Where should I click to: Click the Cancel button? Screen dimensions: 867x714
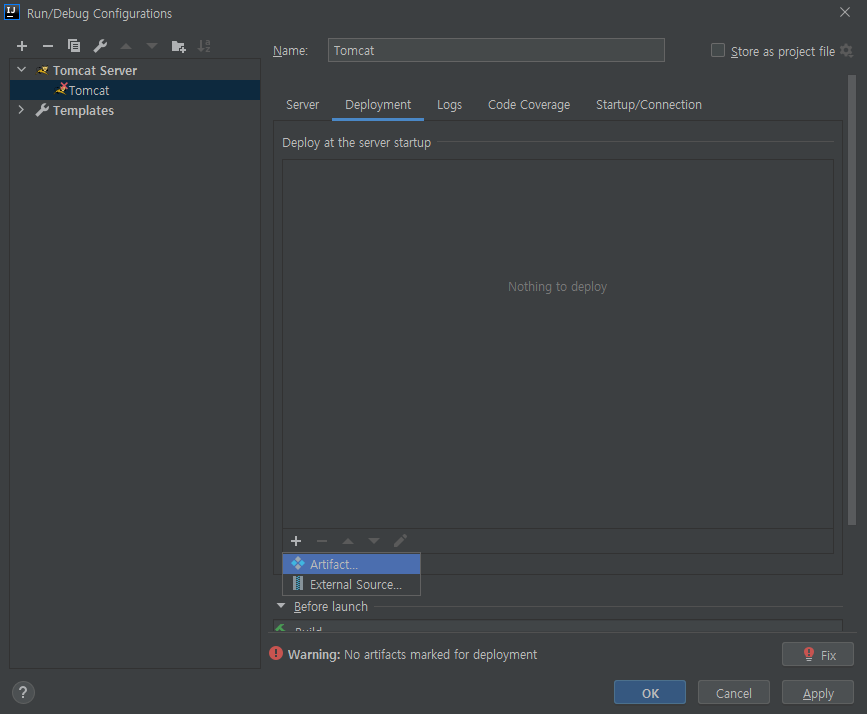point(734,693)
